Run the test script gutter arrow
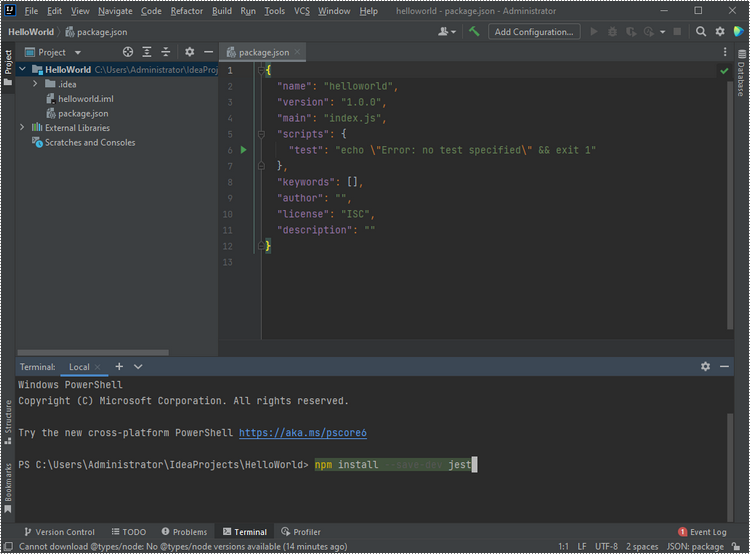The width and height of the screenshot is (750, 554). 243,150
